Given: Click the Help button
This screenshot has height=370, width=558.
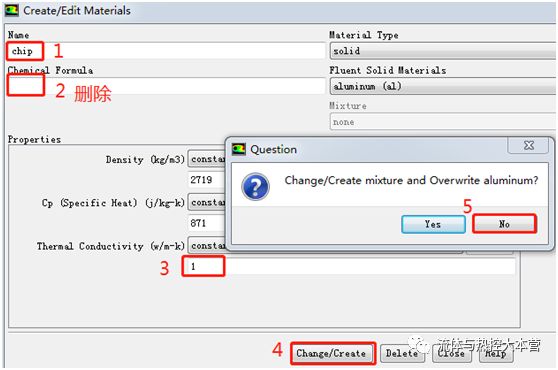Looking at the screenshot, I should click(x=496, y=353).
